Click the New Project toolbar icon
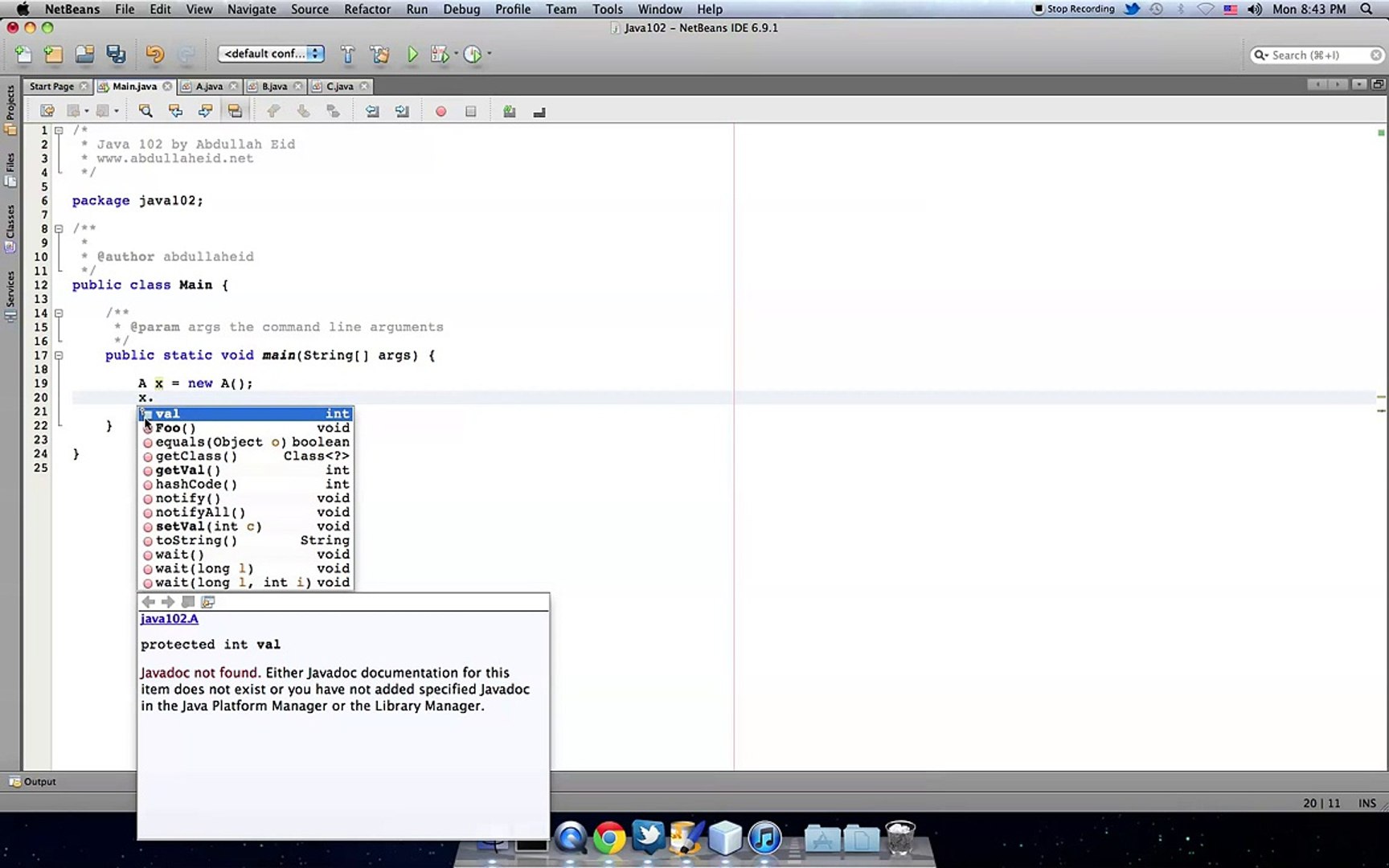This screenshot has height=868, width=1389. (x=52, y=54)
